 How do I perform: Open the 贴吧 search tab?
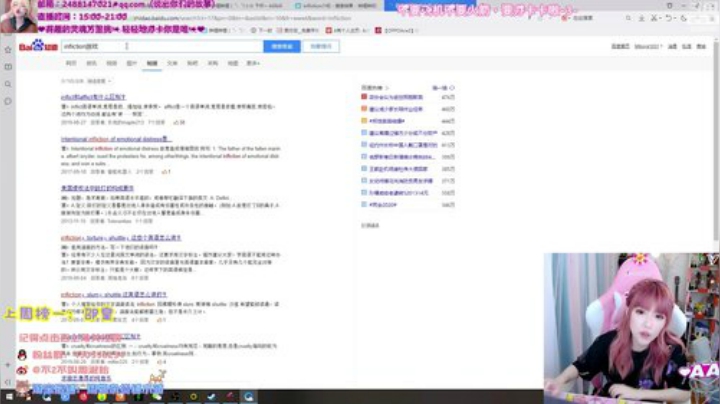[192, 63]
